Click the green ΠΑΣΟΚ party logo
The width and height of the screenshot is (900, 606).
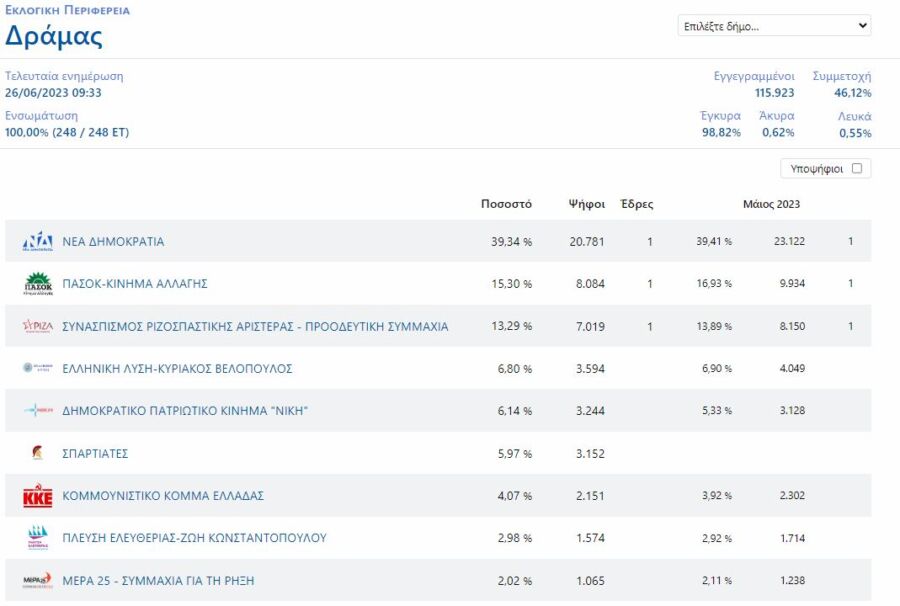click(x=37, y=284)
